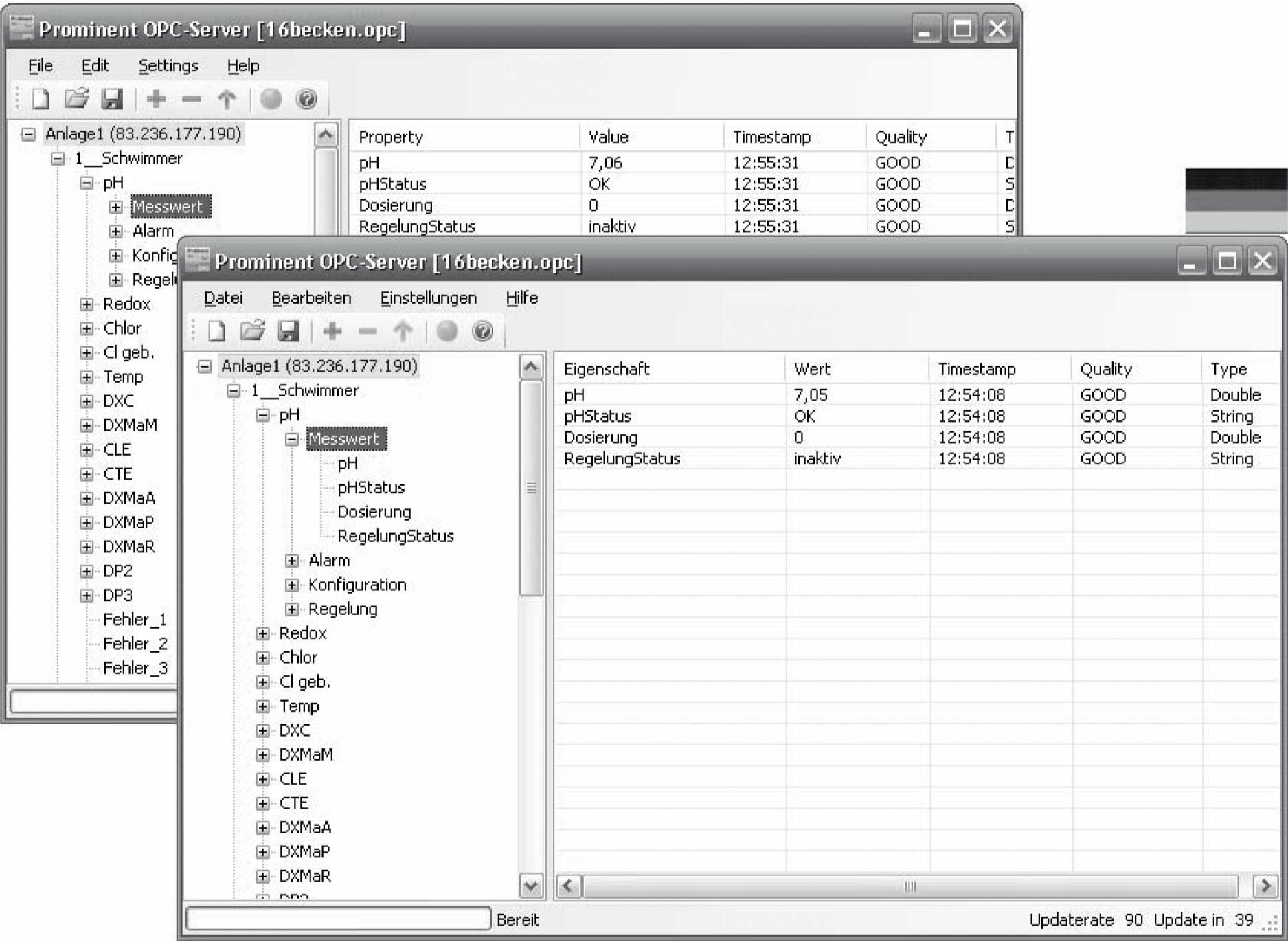Screen dimensions: 1288x942
Task: Open the File menu in back window
Action: click(x=41, y=65)
